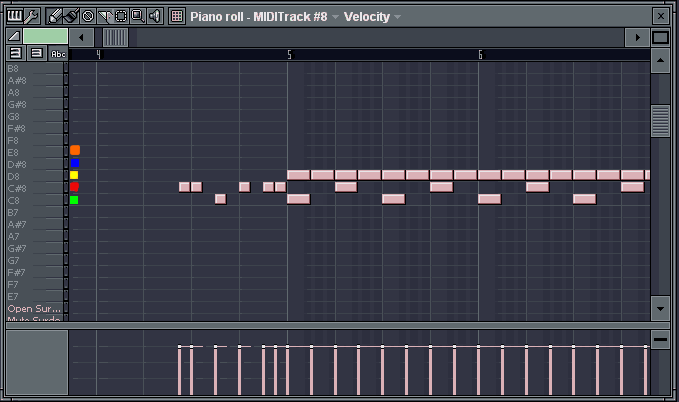
Task: Click the B7 key label
Action: point(13,213)
